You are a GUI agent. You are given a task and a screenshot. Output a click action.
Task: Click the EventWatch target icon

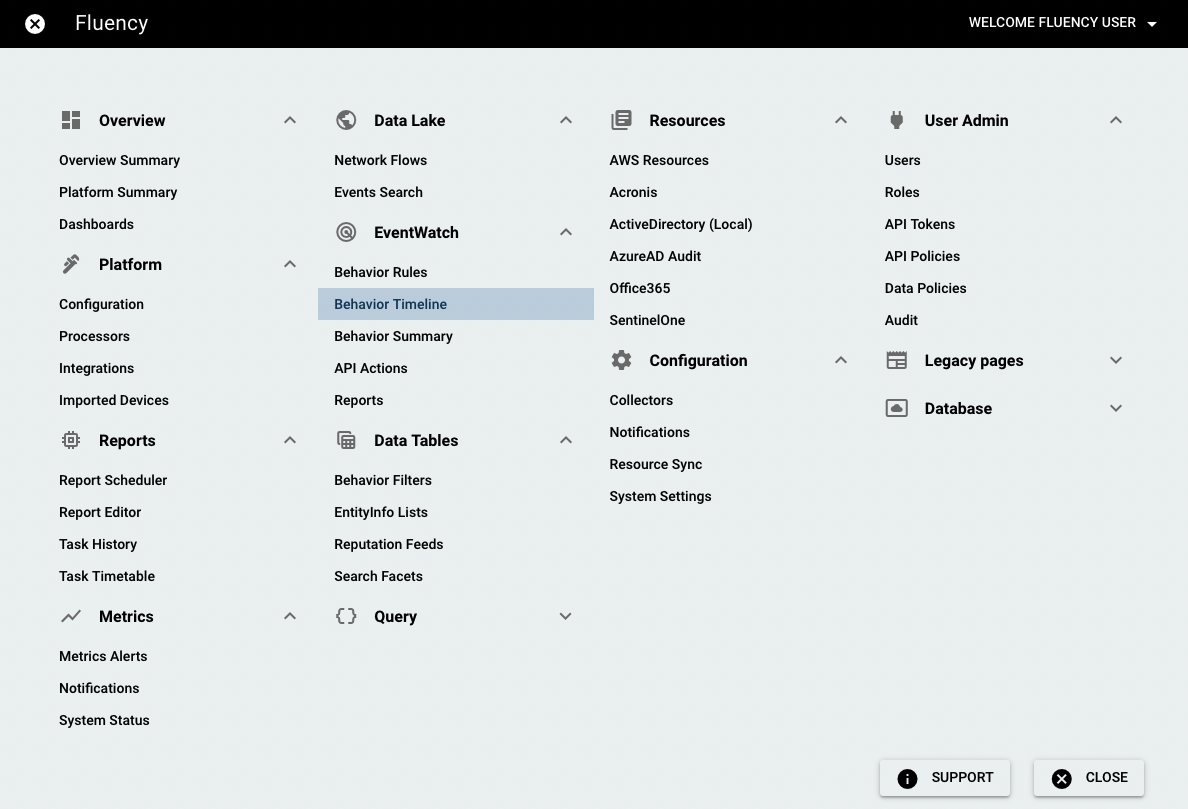[x=346, y=232]
